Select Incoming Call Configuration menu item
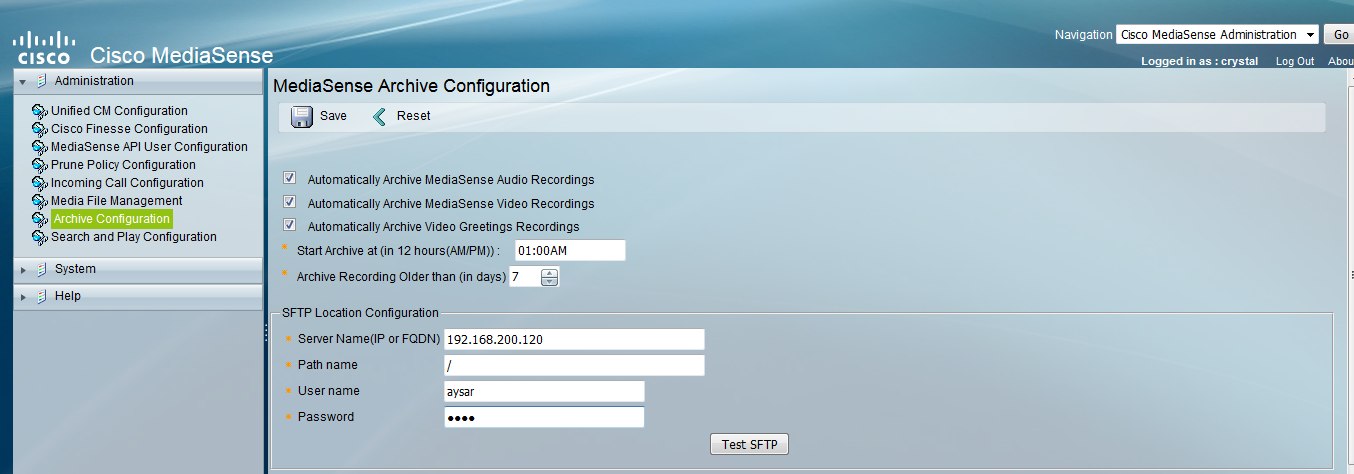 click(x=127, y=183)
